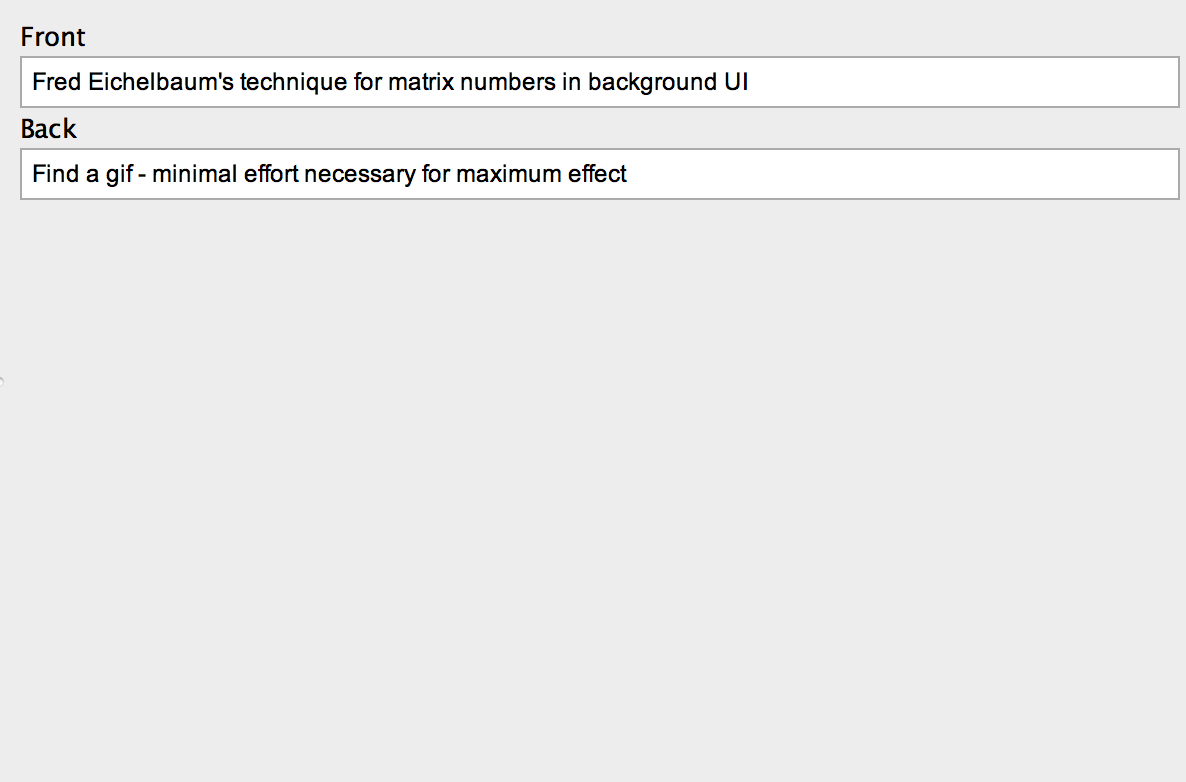
Task: Click the word "matrix" in Front field
Action: tap(420, 82)
